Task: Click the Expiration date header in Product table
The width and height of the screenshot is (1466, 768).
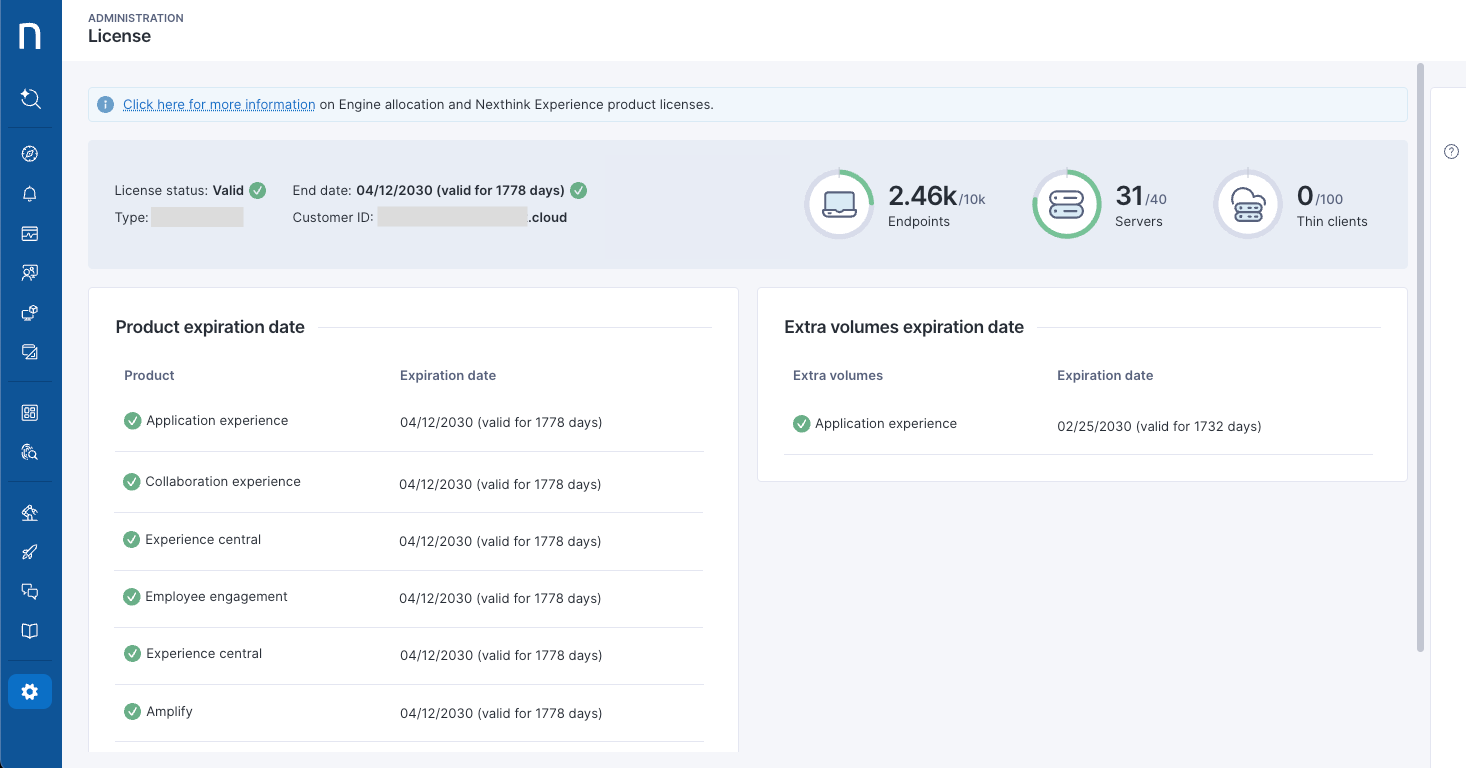Action: coord(448,376)
